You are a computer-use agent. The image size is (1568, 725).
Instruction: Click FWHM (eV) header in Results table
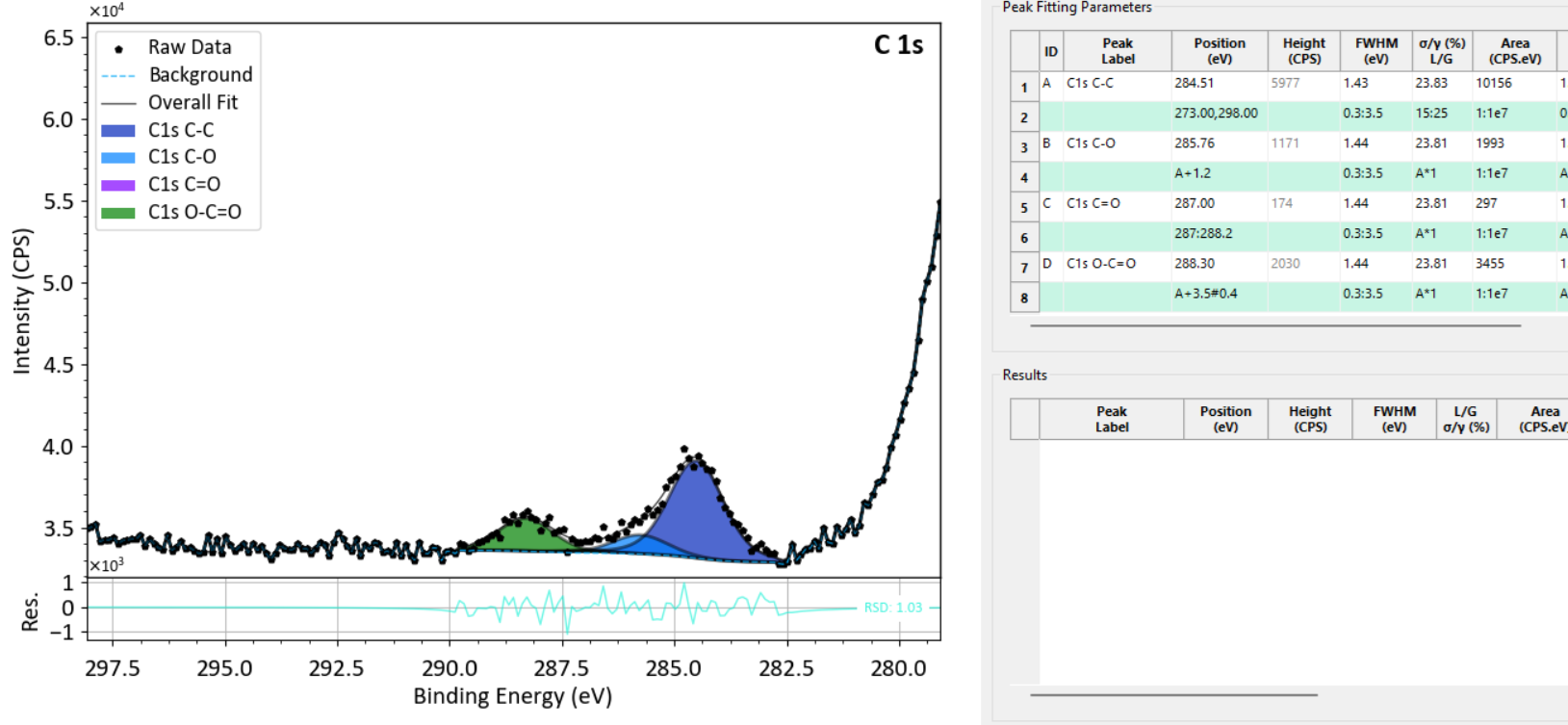(x=1395, y=420)
